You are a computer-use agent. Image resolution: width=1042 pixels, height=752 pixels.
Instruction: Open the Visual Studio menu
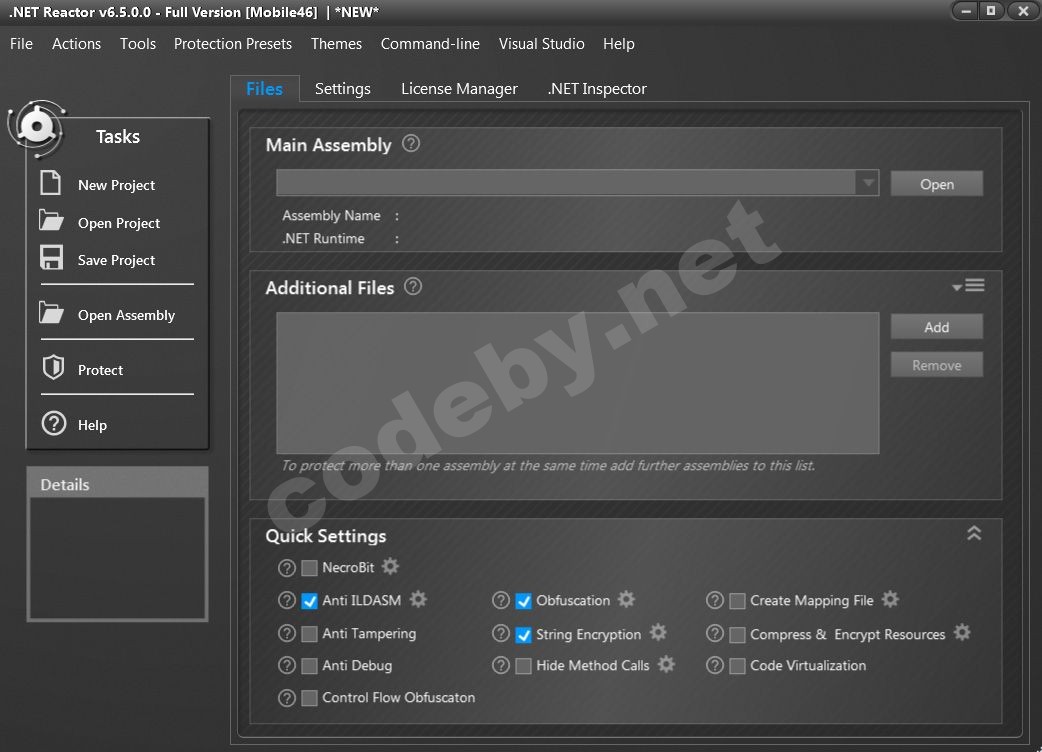point(542,44)
